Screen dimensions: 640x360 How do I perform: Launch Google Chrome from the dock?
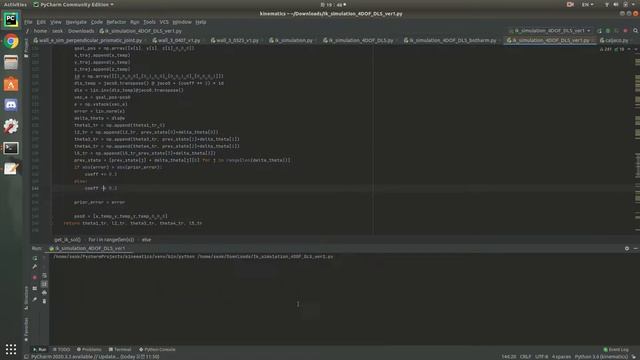(11, 42)
